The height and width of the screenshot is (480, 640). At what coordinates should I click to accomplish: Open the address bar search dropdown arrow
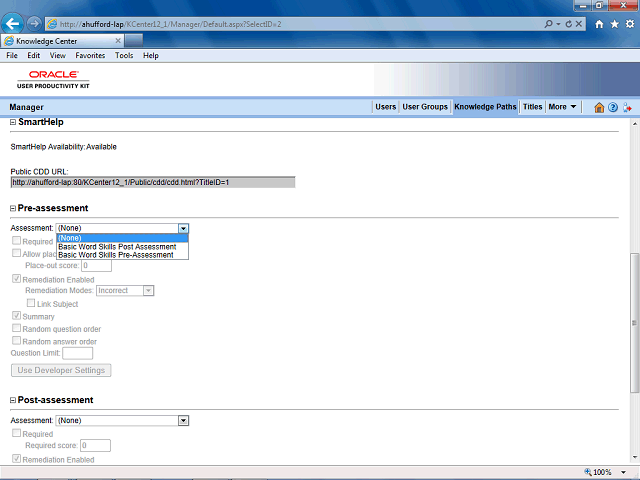(x=558, y=24)
